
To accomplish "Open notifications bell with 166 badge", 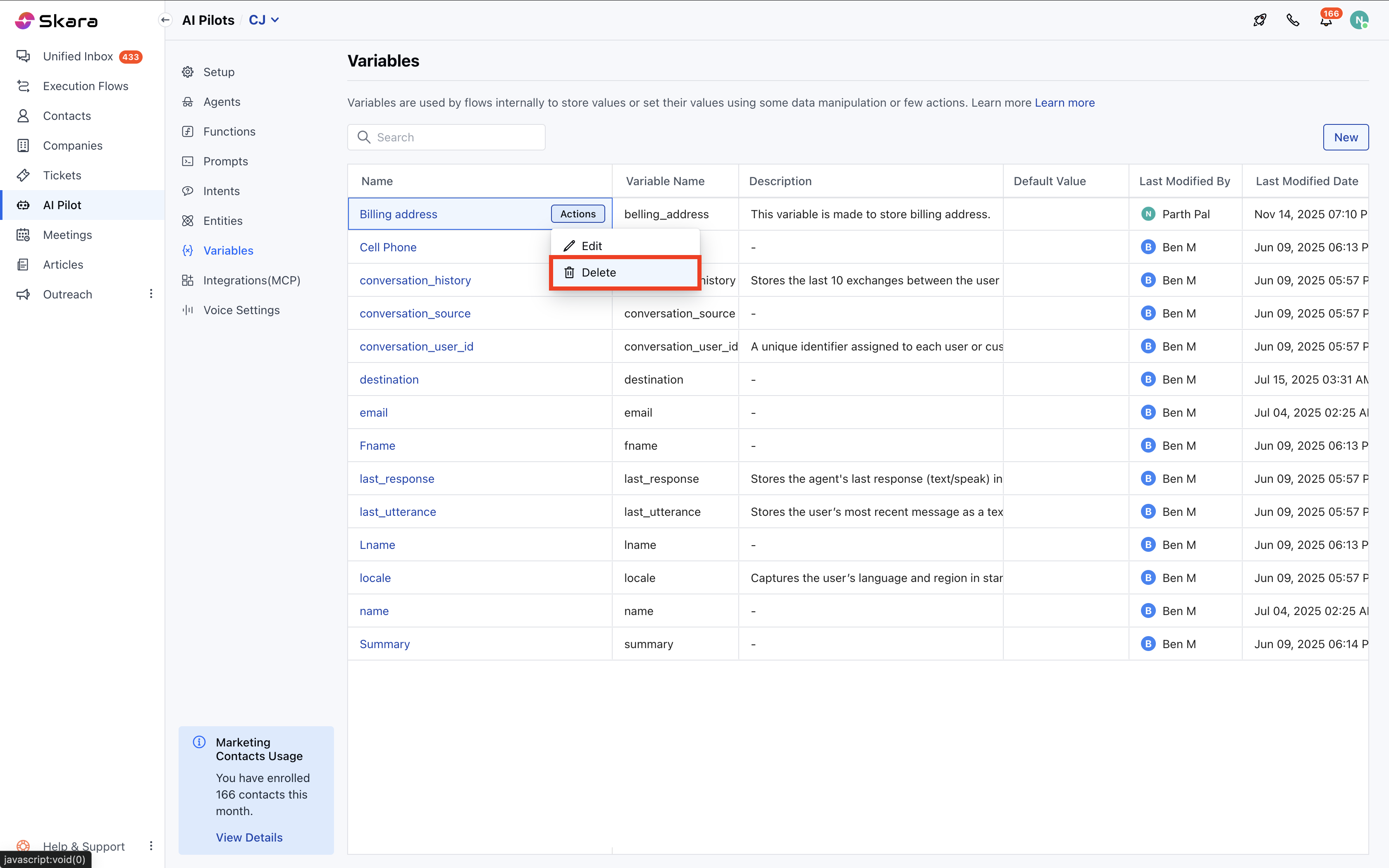I will [x=1325, y=21].
